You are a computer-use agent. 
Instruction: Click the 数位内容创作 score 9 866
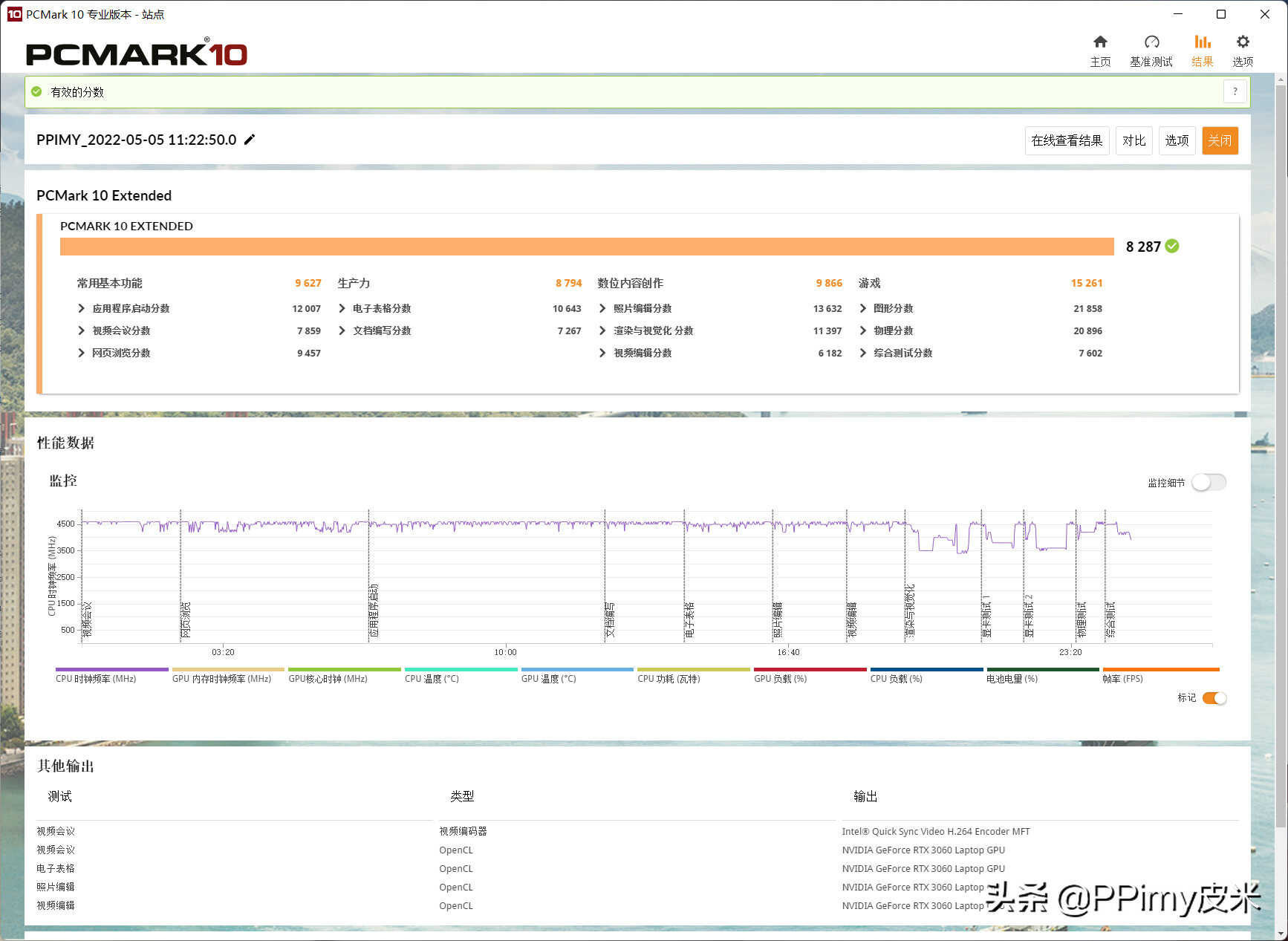pos(829,283)
